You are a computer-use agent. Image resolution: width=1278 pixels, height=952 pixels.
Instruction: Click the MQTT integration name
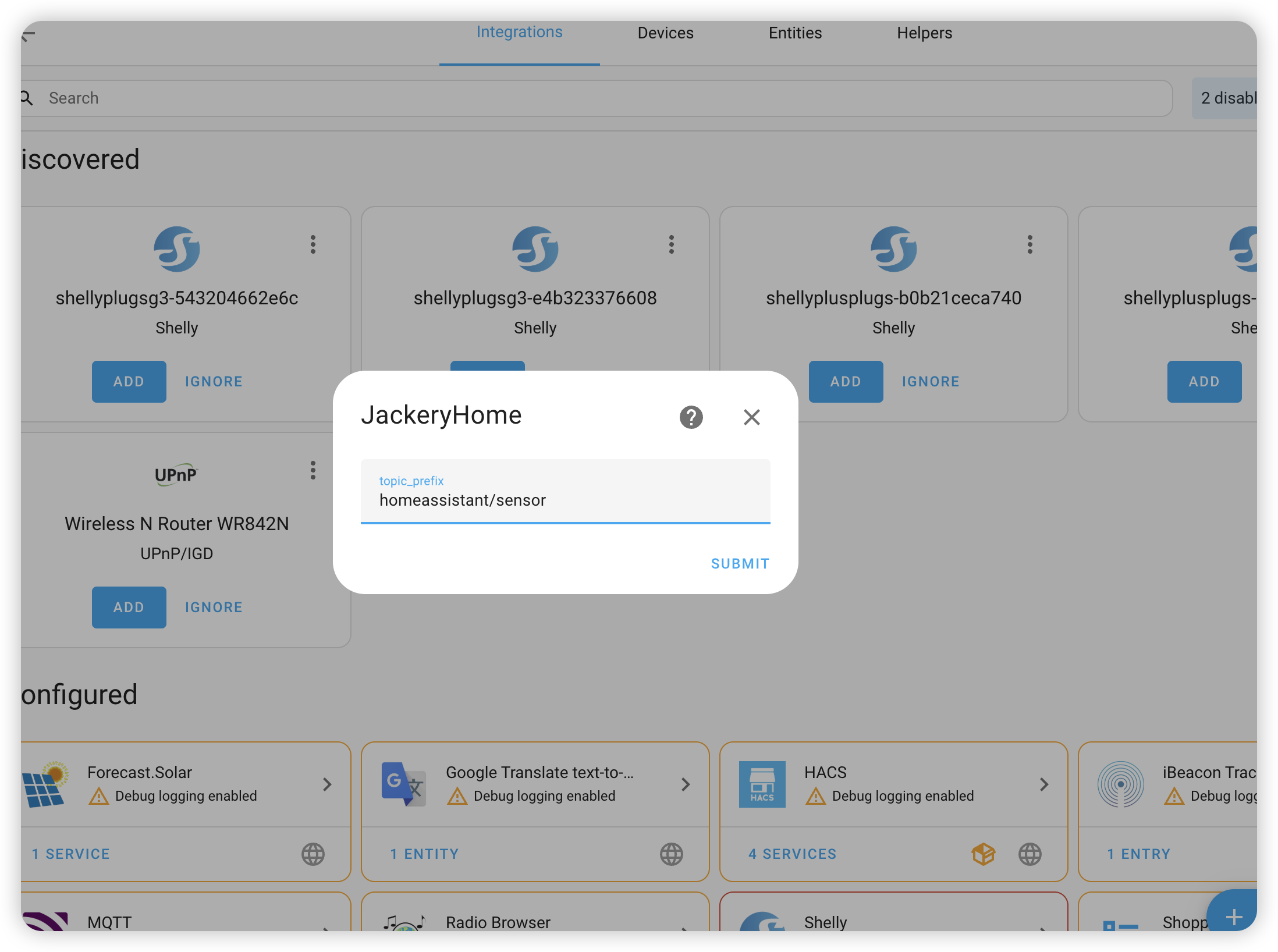click(x=109, y=922)
